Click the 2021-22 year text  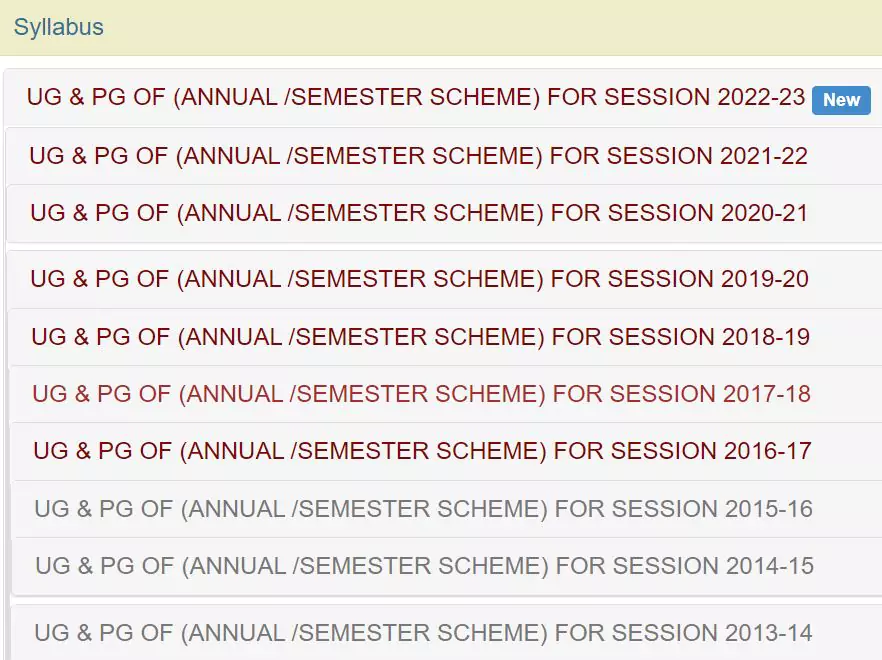tap(763, 156)
